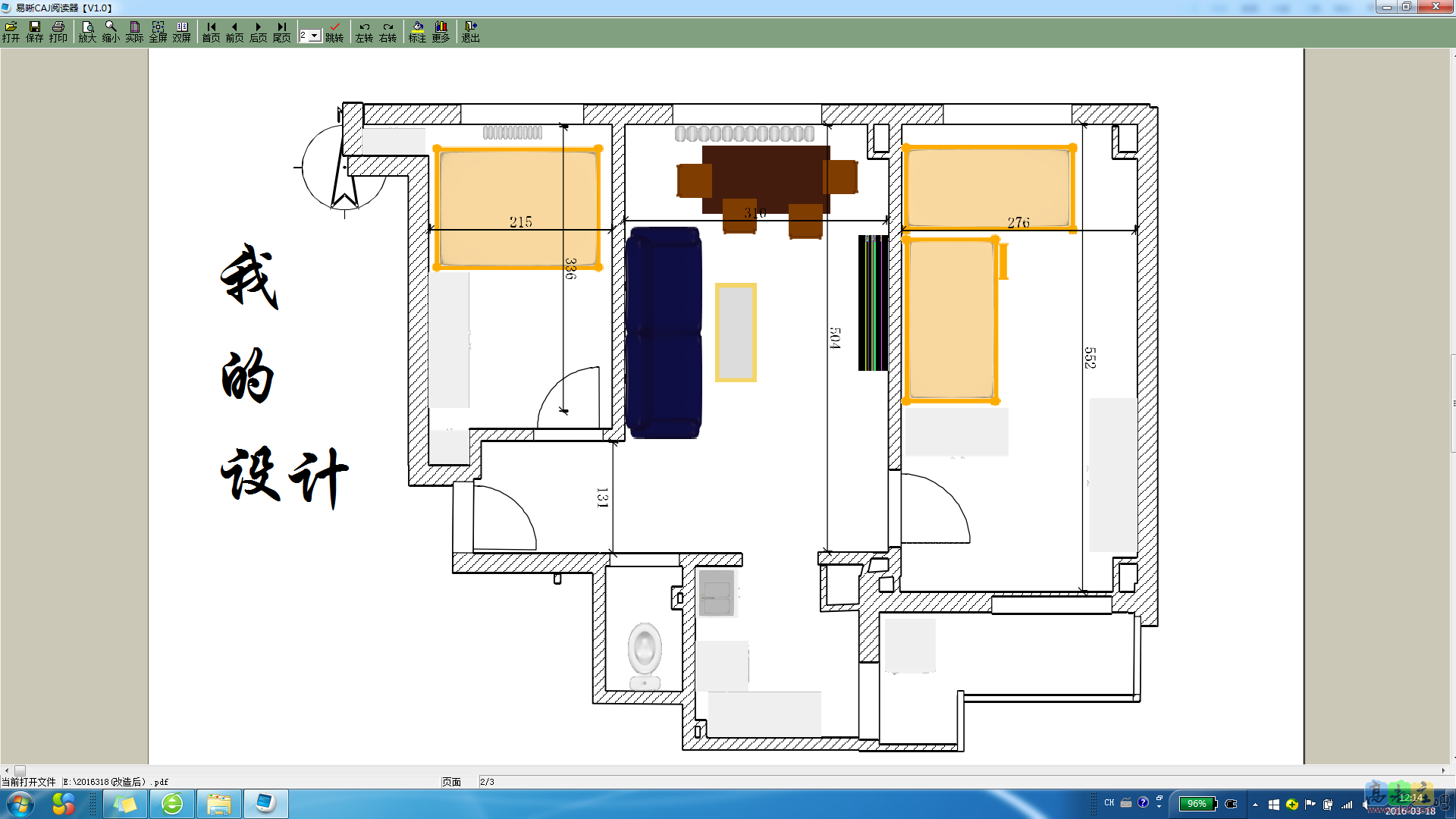Select the 标注 annotation tool
Screen dimensions: 1456x819
(x=417, y=32)
